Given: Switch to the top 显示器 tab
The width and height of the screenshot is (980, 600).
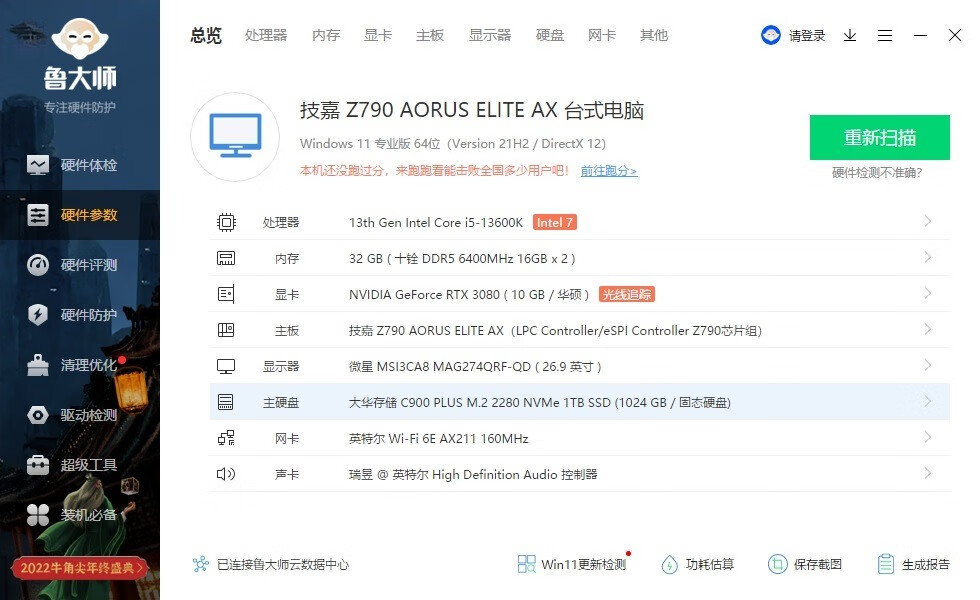Looking at the screenshot, I should click(490, 36).
